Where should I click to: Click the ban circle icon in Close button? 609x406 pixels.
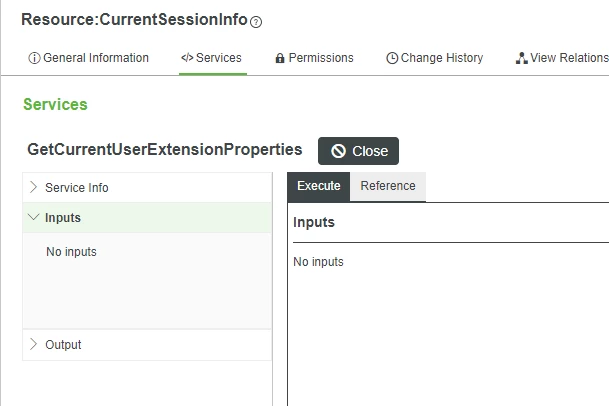[x=338, y=151]
